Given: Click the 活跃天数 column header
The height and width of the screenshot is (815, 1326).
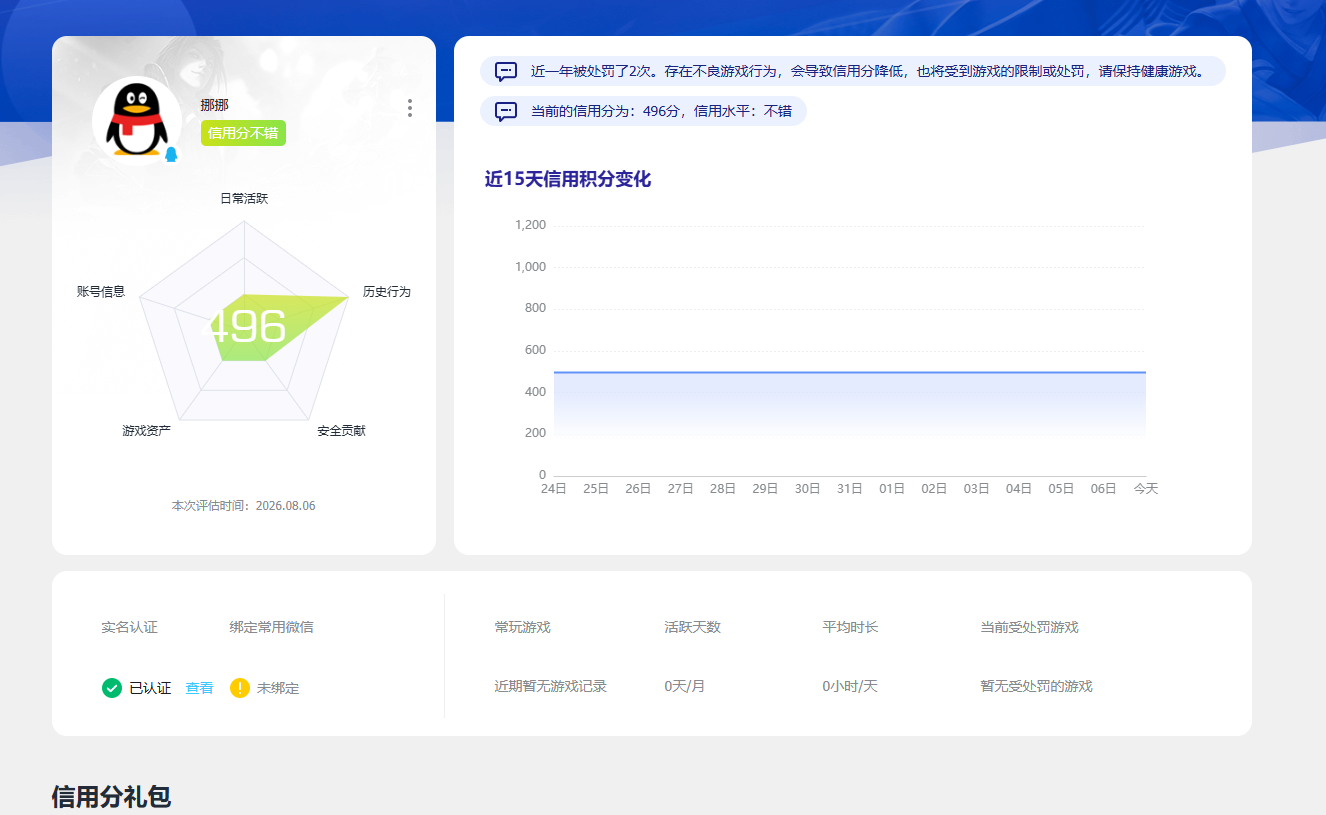Looking at the screenshot, I should pyautogui.click(x=692, y=628).
